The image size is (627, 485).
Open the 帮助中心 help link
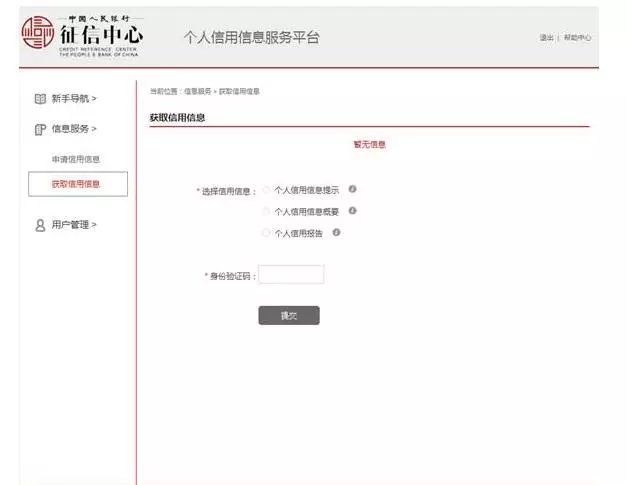(577, 38)
